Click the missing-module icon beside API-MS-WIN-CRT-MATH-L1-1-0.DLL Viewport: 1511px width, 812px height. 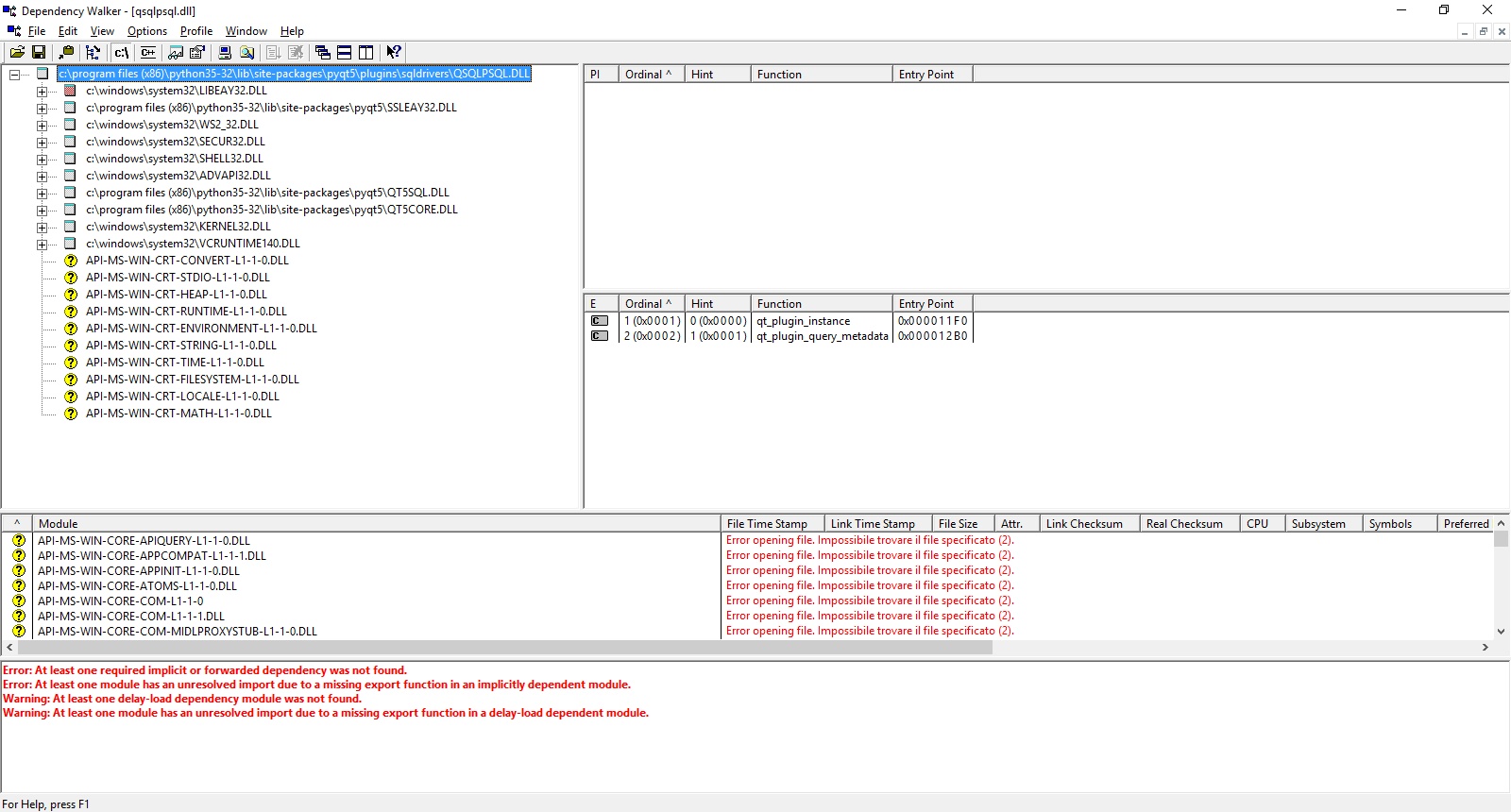coord(71,414)
